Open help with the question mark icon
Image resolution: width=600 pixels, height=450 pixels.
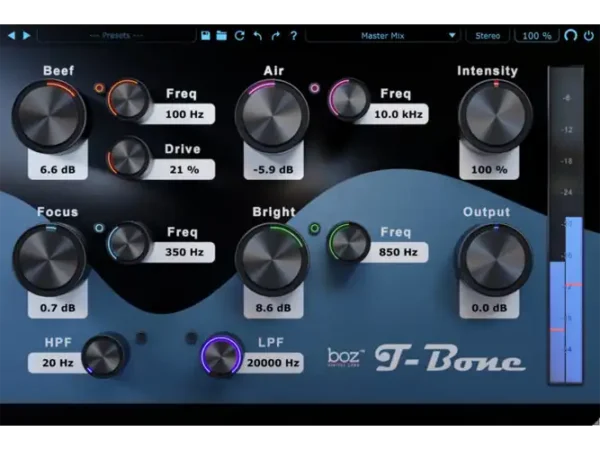[x=293, y=36]
